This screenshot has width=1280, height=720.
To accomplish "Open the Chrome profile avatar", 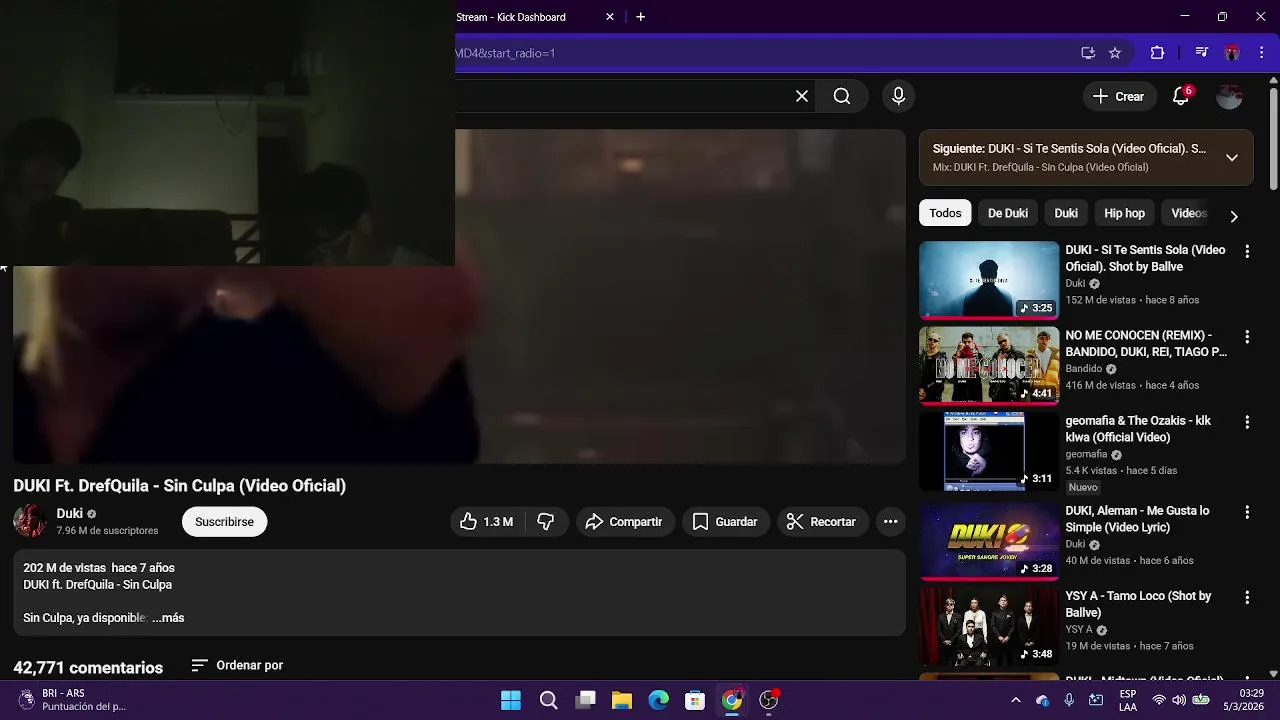I will (x=1232, y=53).
